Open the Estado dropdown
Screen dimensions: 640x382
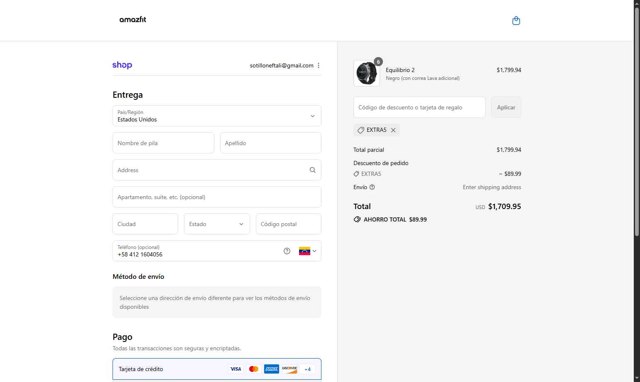point(217,224)
